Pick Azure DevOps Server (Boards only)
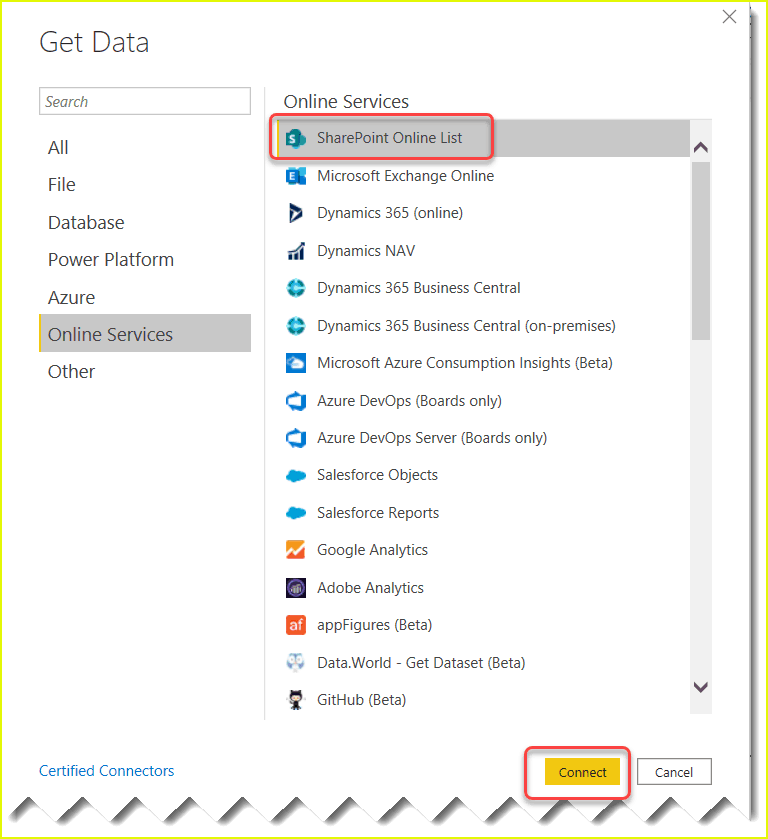Screen dimensions: 768x839 point(483,438)
